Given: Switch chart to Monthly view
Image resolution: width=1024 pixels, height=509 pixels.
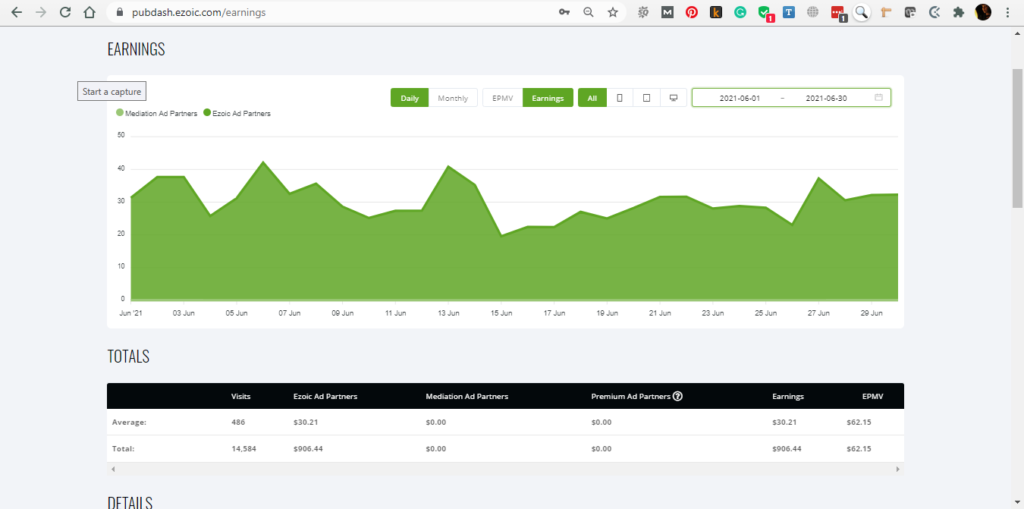Looking at the screenshot, I should (x=453, y=98).
